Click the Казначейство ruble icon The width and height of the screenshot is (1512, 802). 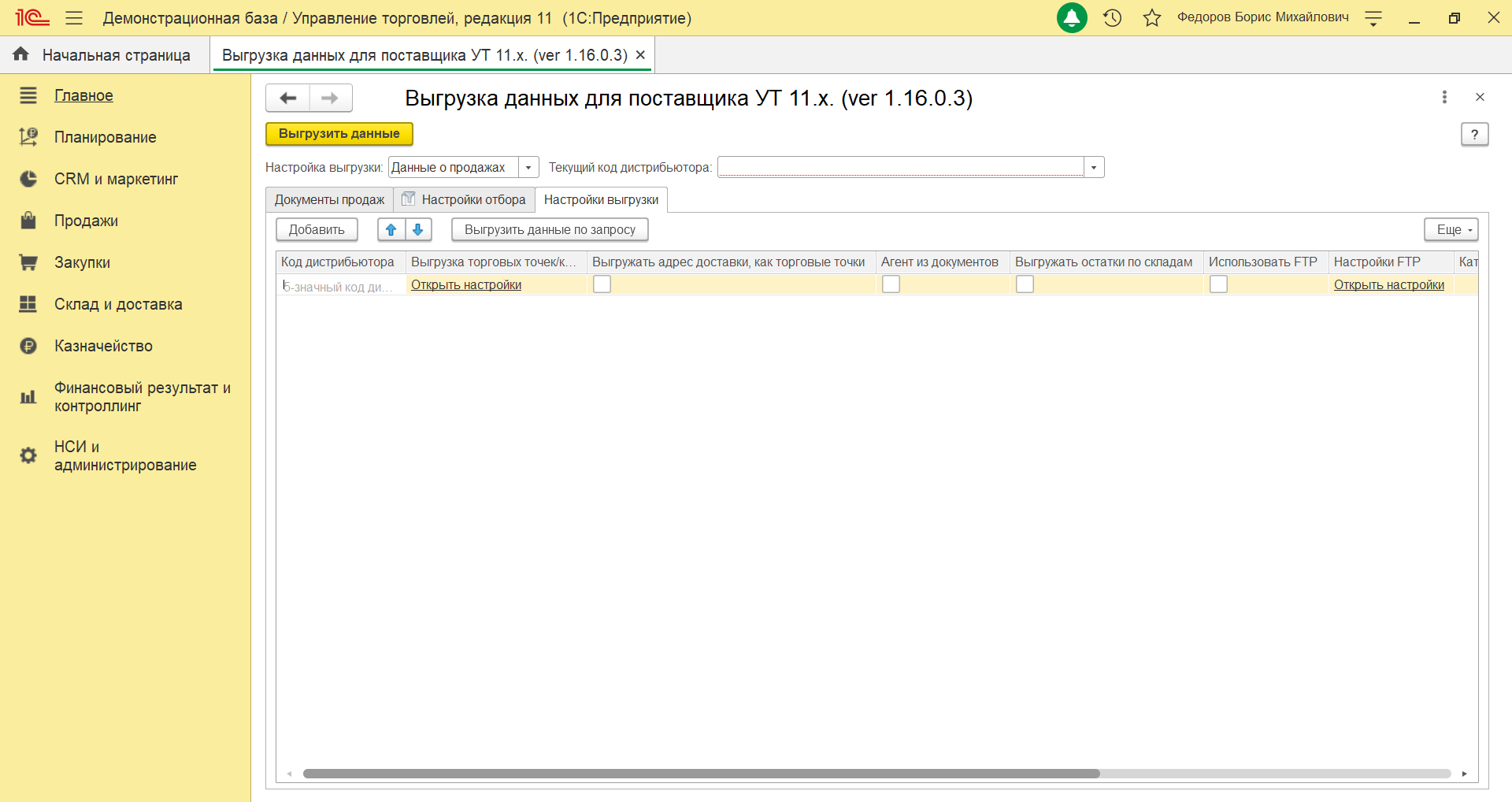(x=28, y=346)
